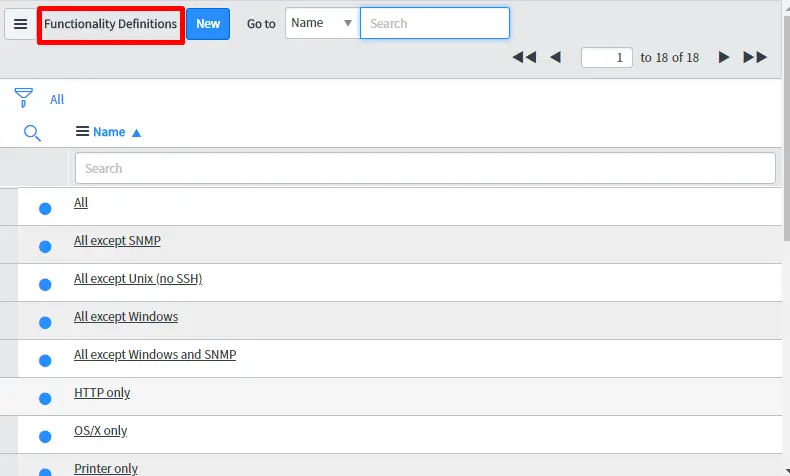Open the list hamburger menu
Image resolution: width=790 pixels, height=476 pixels.
coord(20,24)
